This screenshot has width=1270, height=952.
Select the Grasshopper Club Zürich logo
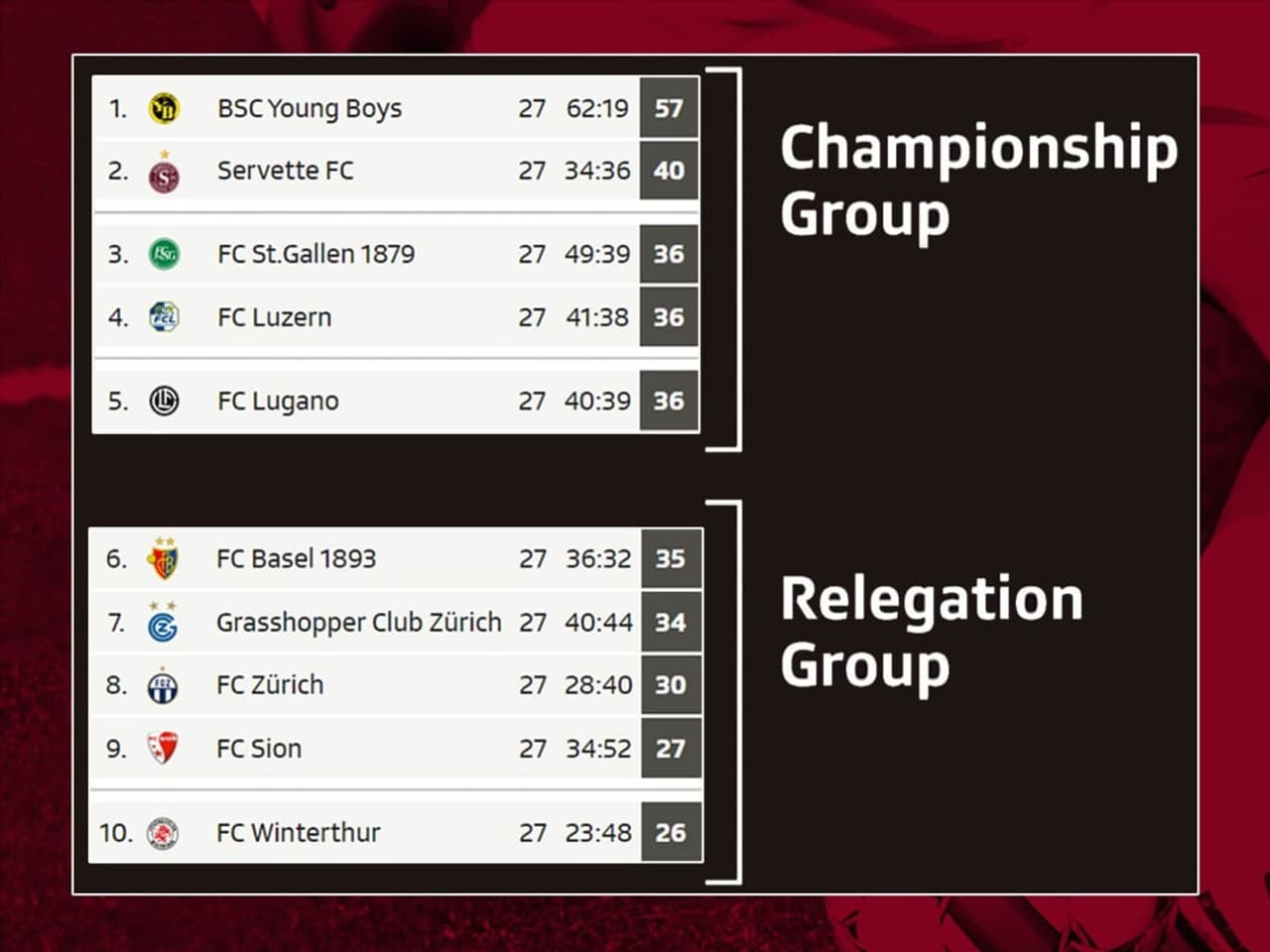coord(163,622)
